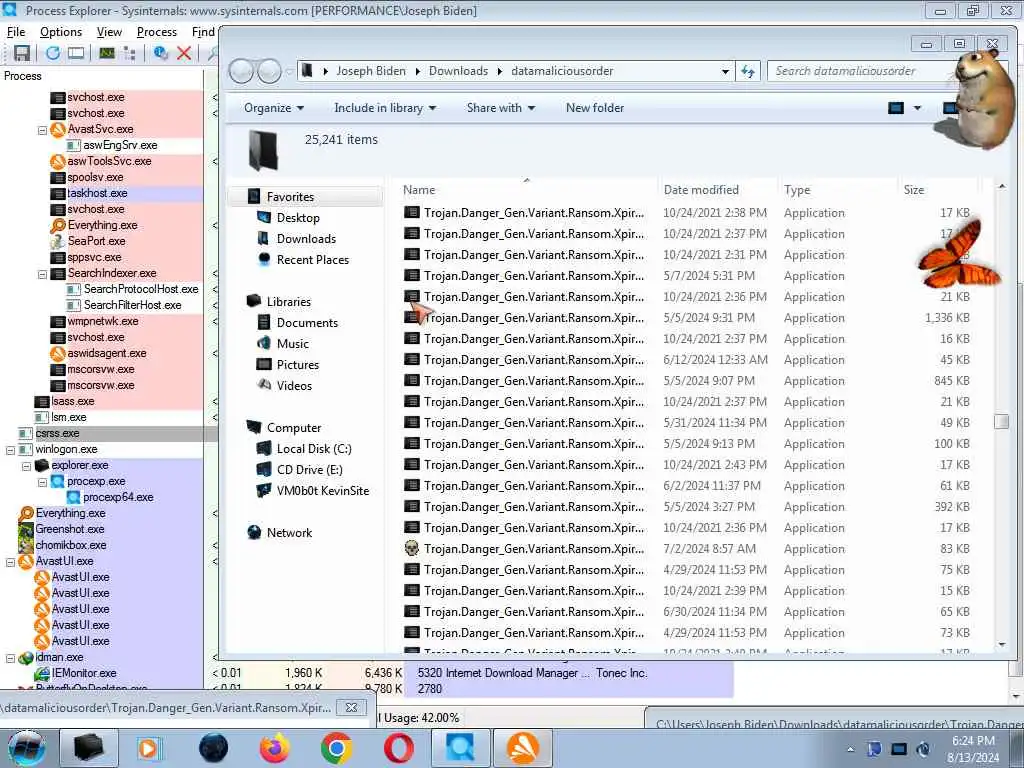Select the Greenshot.exe process
The width and height of the screenshot is (1024, 768).
click(69, 529)
